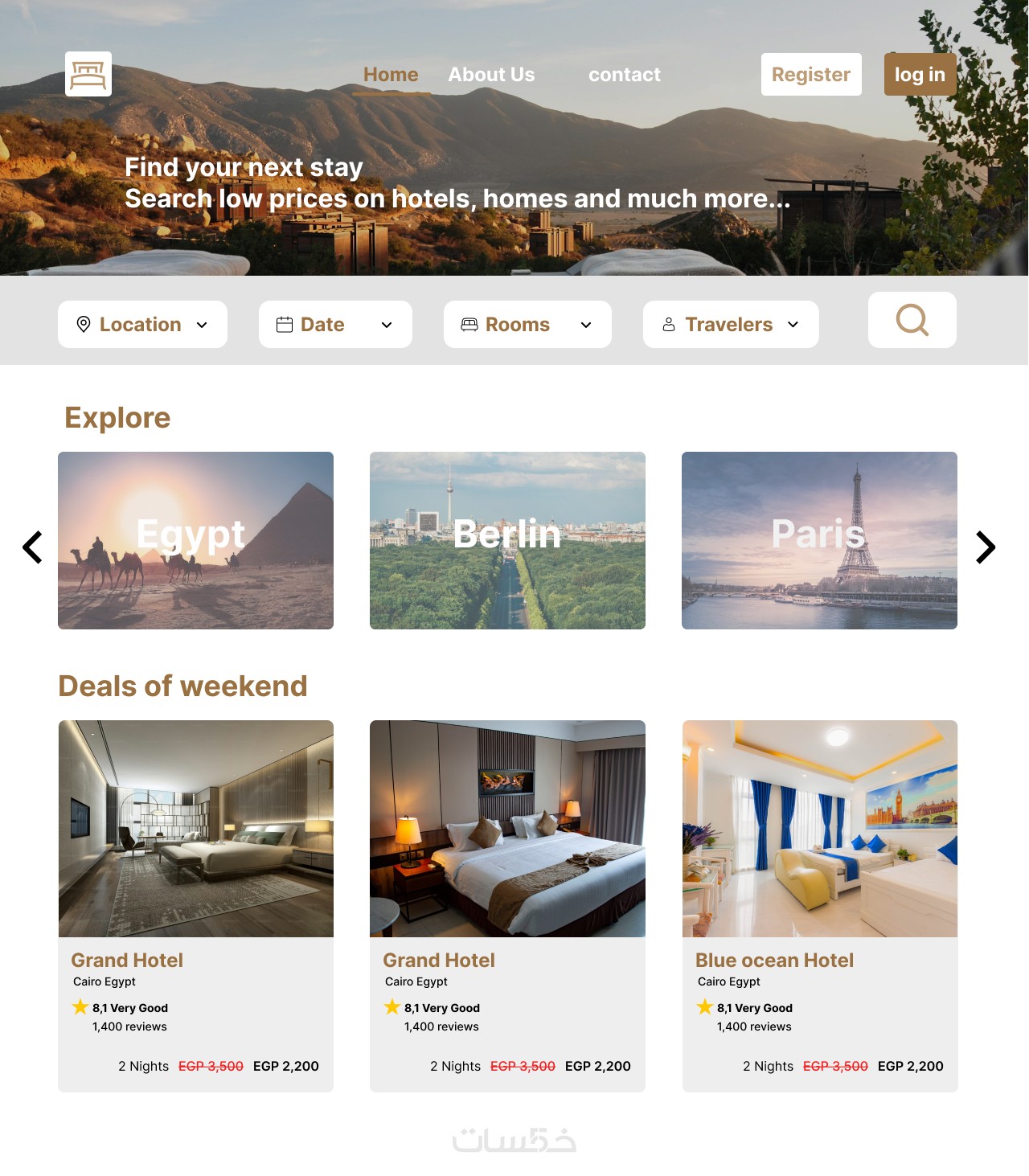Viewport: 1029px width, 1176px height.
Task: Click the bed logo icon
Action: (x=88, y=74)
